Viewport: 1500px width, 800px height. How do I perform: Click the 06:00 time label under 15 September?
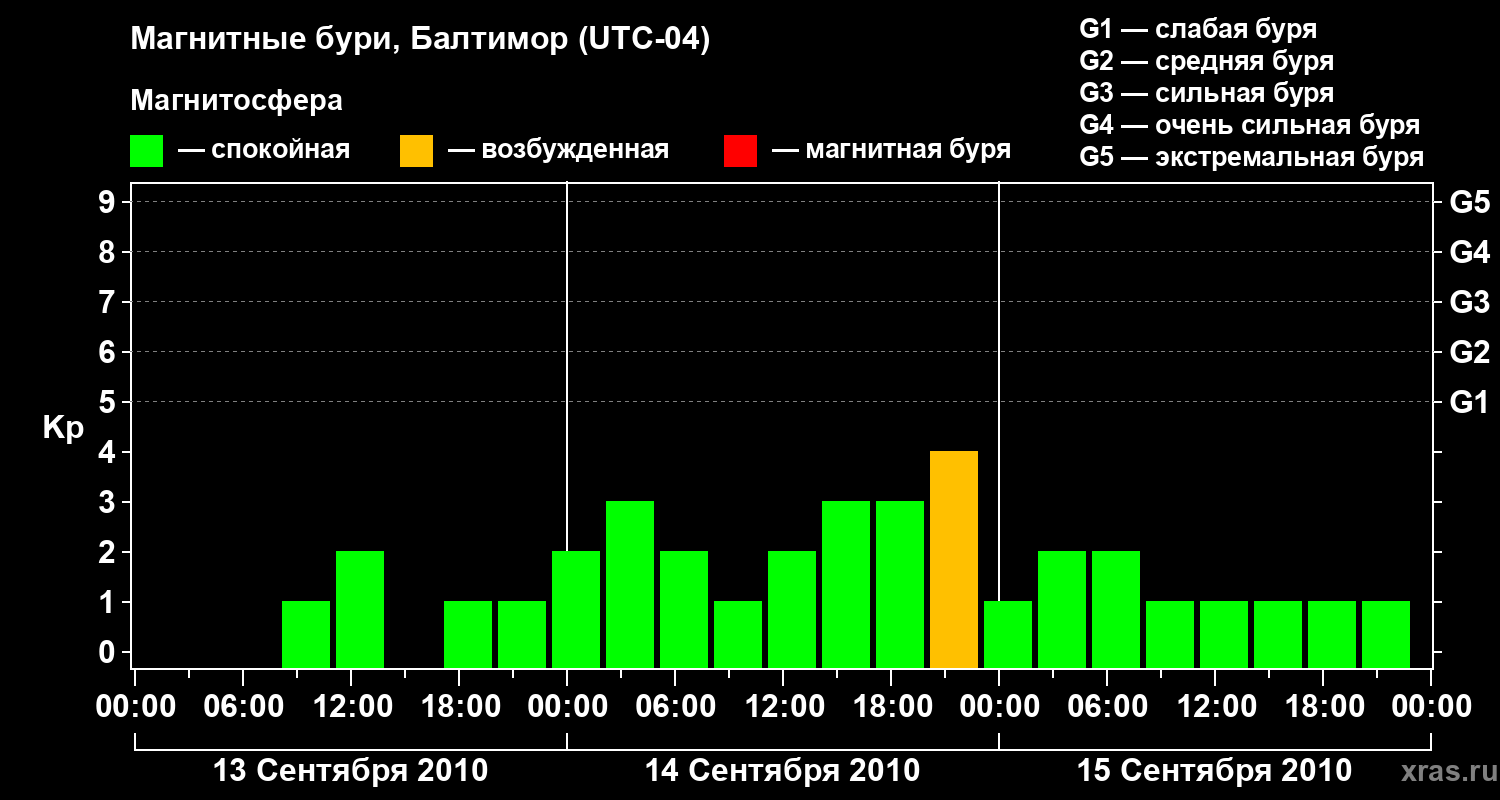1107,707
